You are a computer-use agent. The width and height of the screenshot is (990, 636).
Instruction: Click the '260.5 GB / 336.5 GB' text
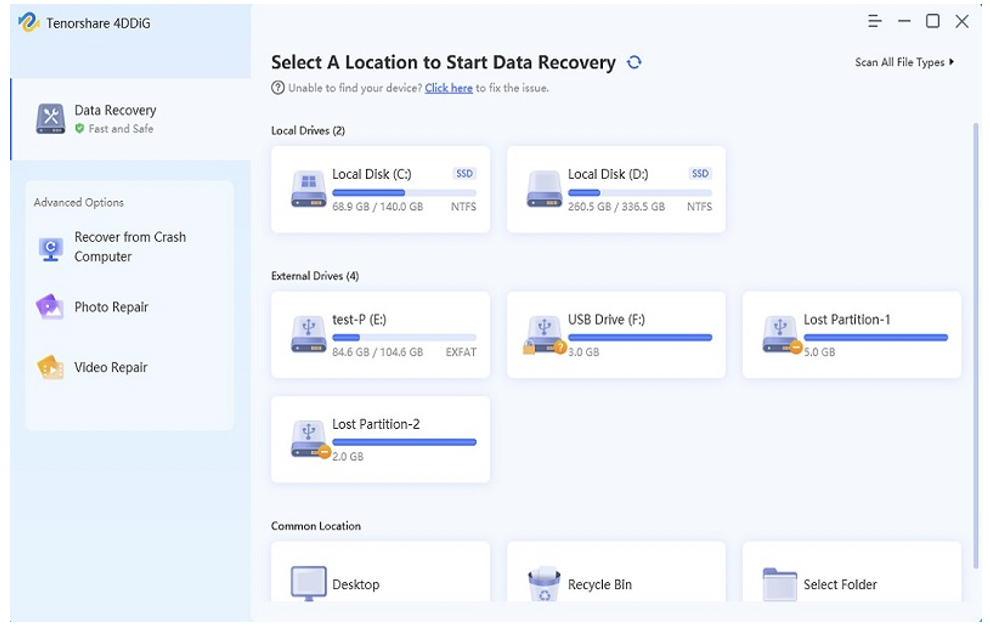(x=616, y=207)
